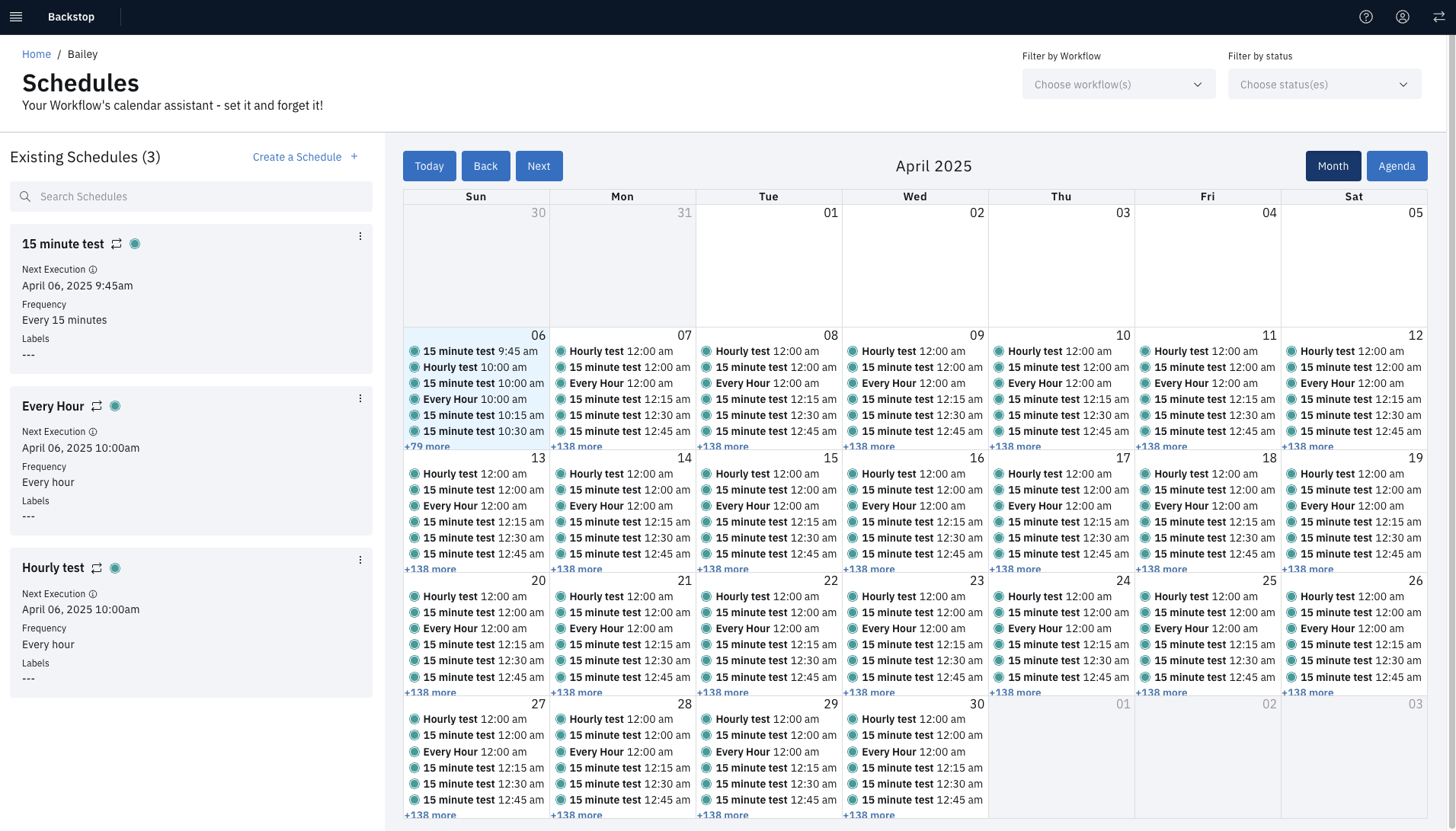Click the switcher arrows icon in header
Image resolution: width=1456 pixels, height=831 pixels.
1438,17
